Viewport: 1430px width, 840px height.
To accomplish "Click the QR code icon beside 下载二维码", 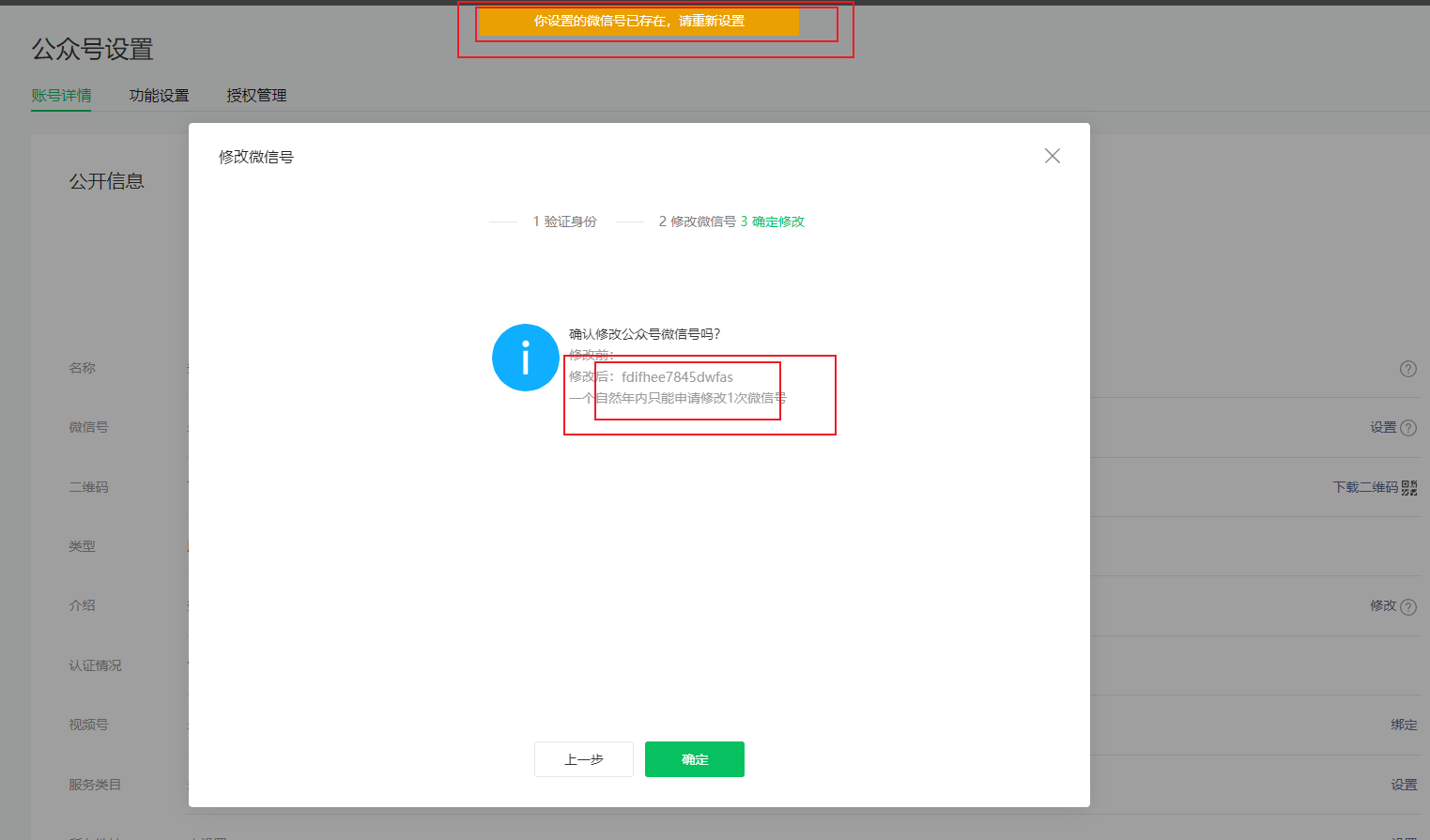I will pos(1409,487).
